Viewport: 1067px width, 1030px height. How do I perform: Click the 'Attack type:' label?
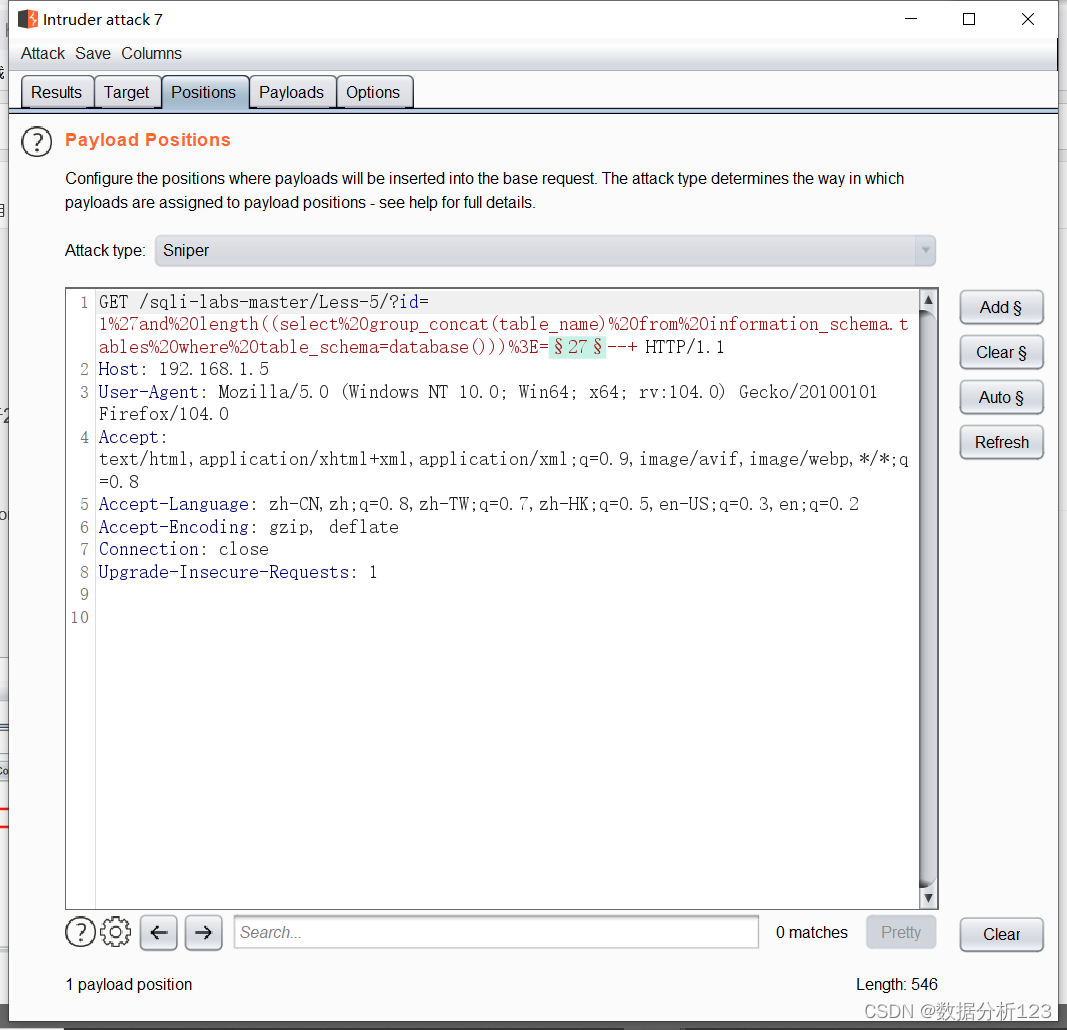pyautogui.click(x=105, y=250)
